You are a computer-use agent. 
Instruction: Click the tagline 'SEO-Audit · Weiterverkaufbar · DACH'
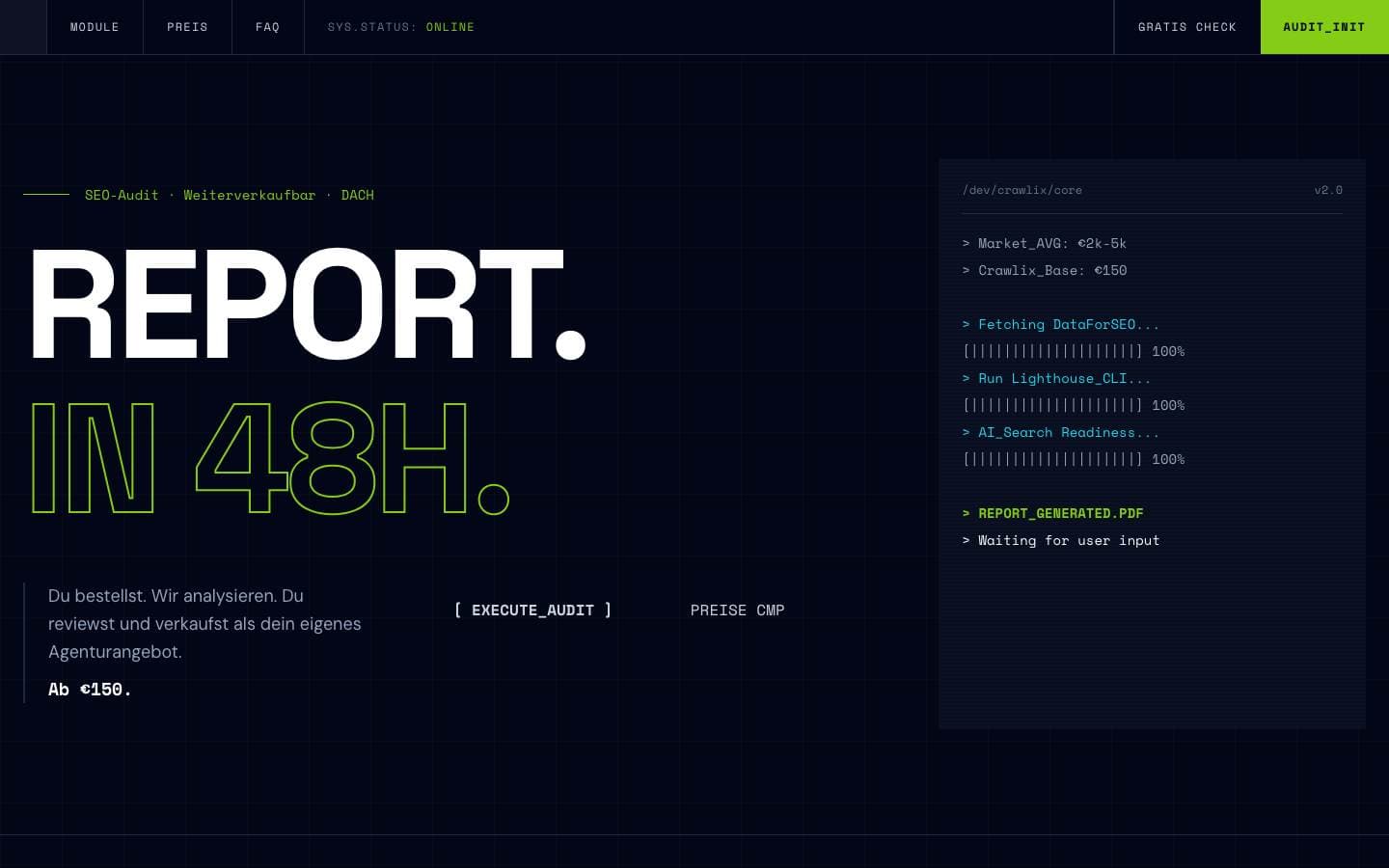point(229,195)
